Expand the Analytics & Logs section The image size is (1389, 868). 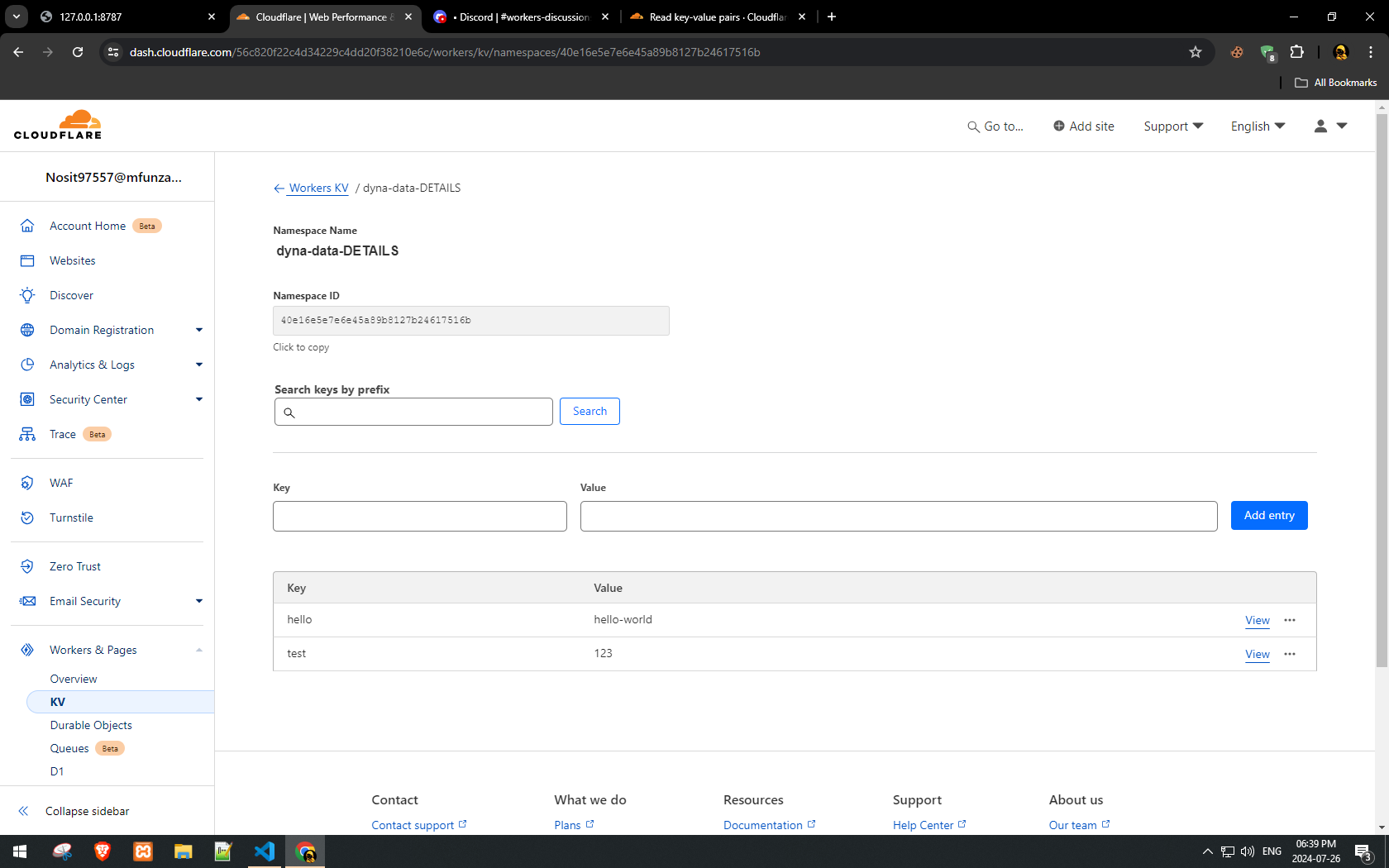click(92, 365)
